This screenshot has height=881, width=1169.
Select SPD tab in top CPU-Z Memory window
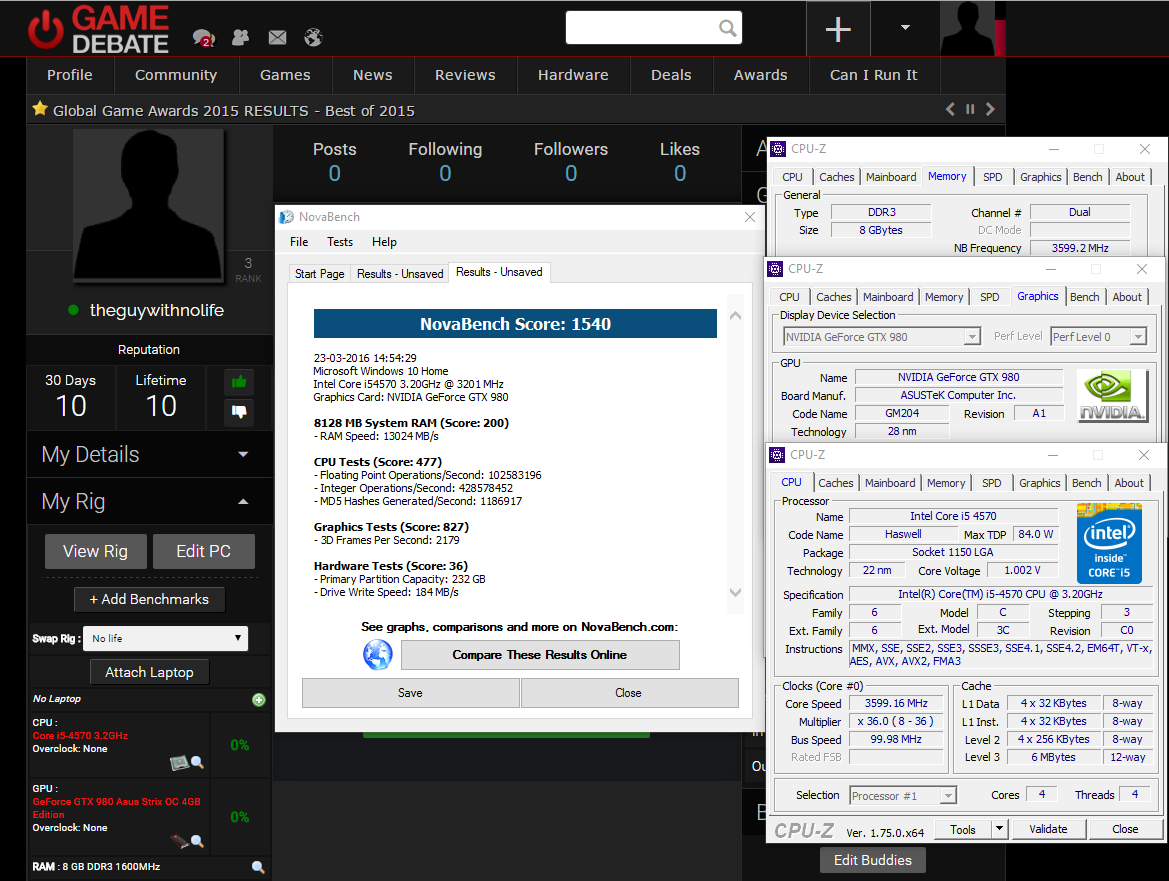coord(992,177)
